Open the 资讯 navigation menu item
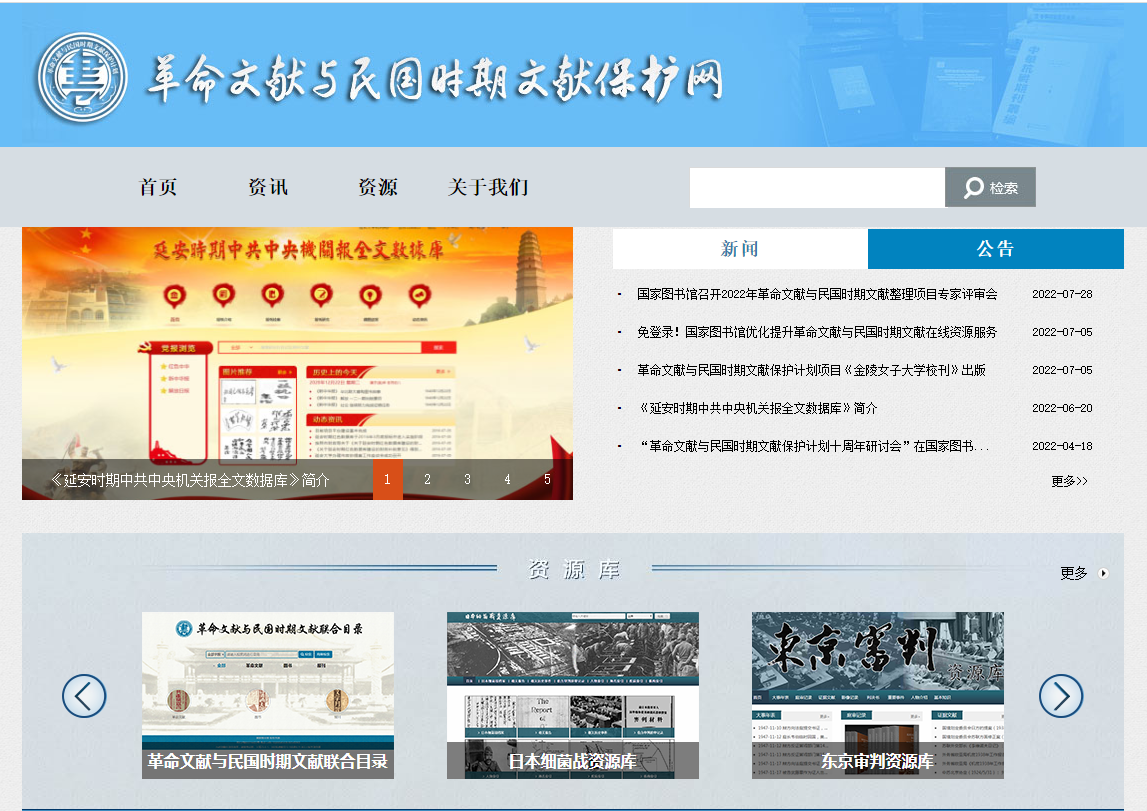 click(268, 187)
